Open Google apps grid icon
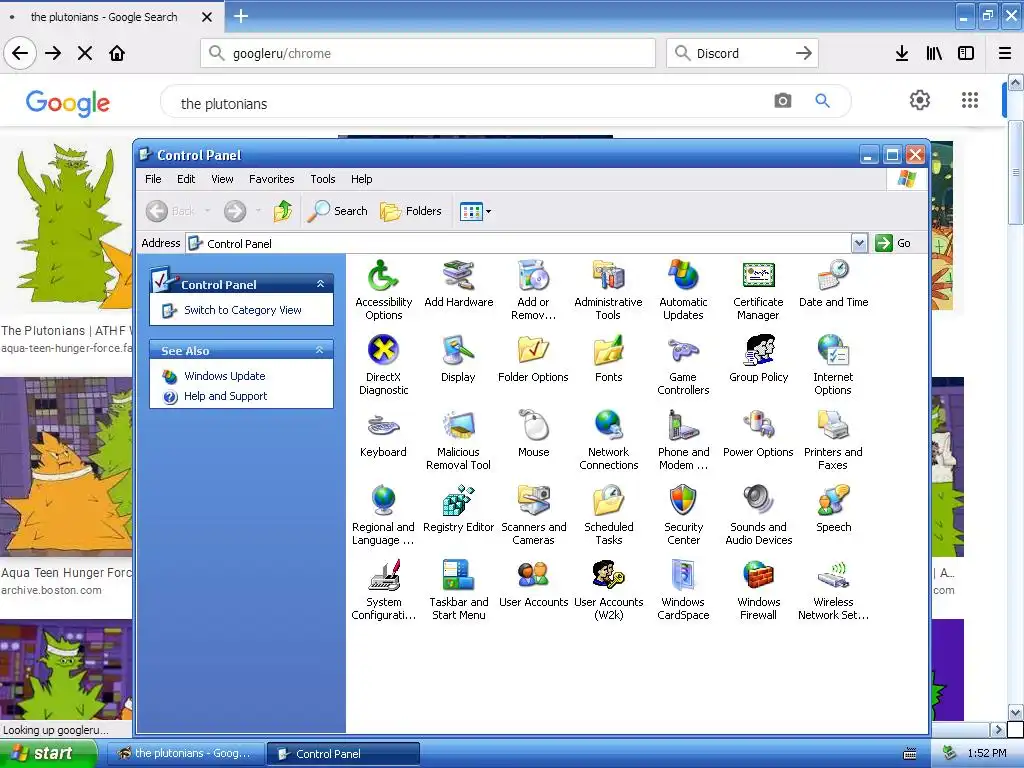Image resolution: width=1024 pixels, height=768 pixels. [x=970, y=100]
